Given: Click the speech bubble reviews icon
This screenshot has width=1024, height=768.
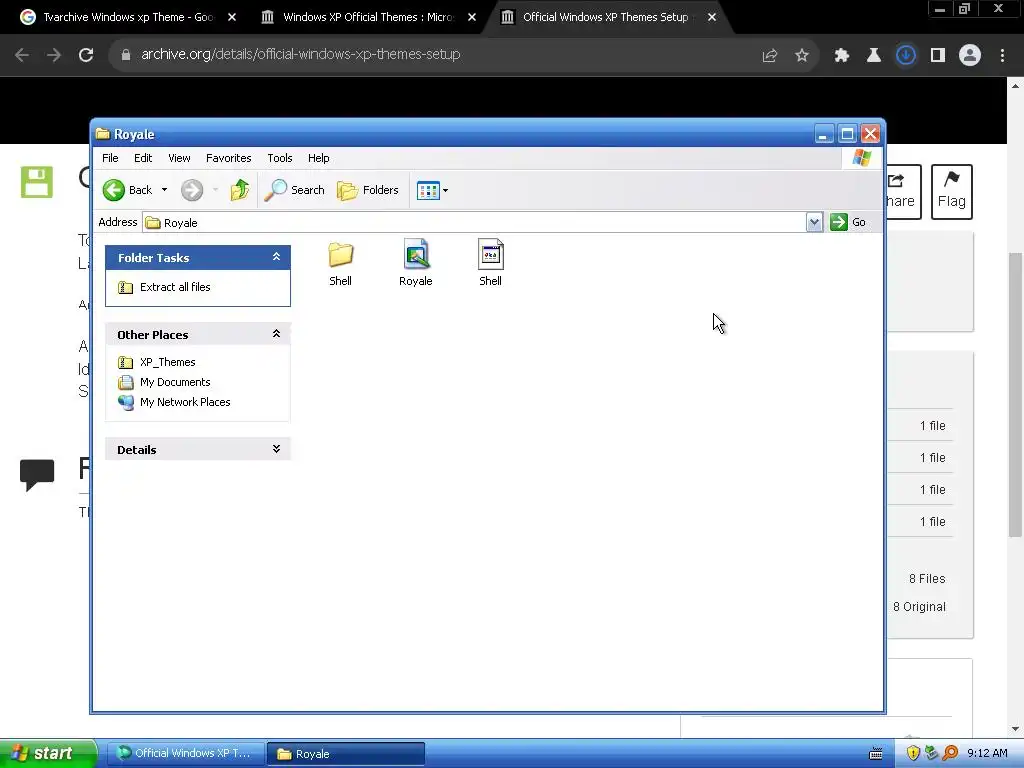Looking at the screenshot, I should point(37,475).
